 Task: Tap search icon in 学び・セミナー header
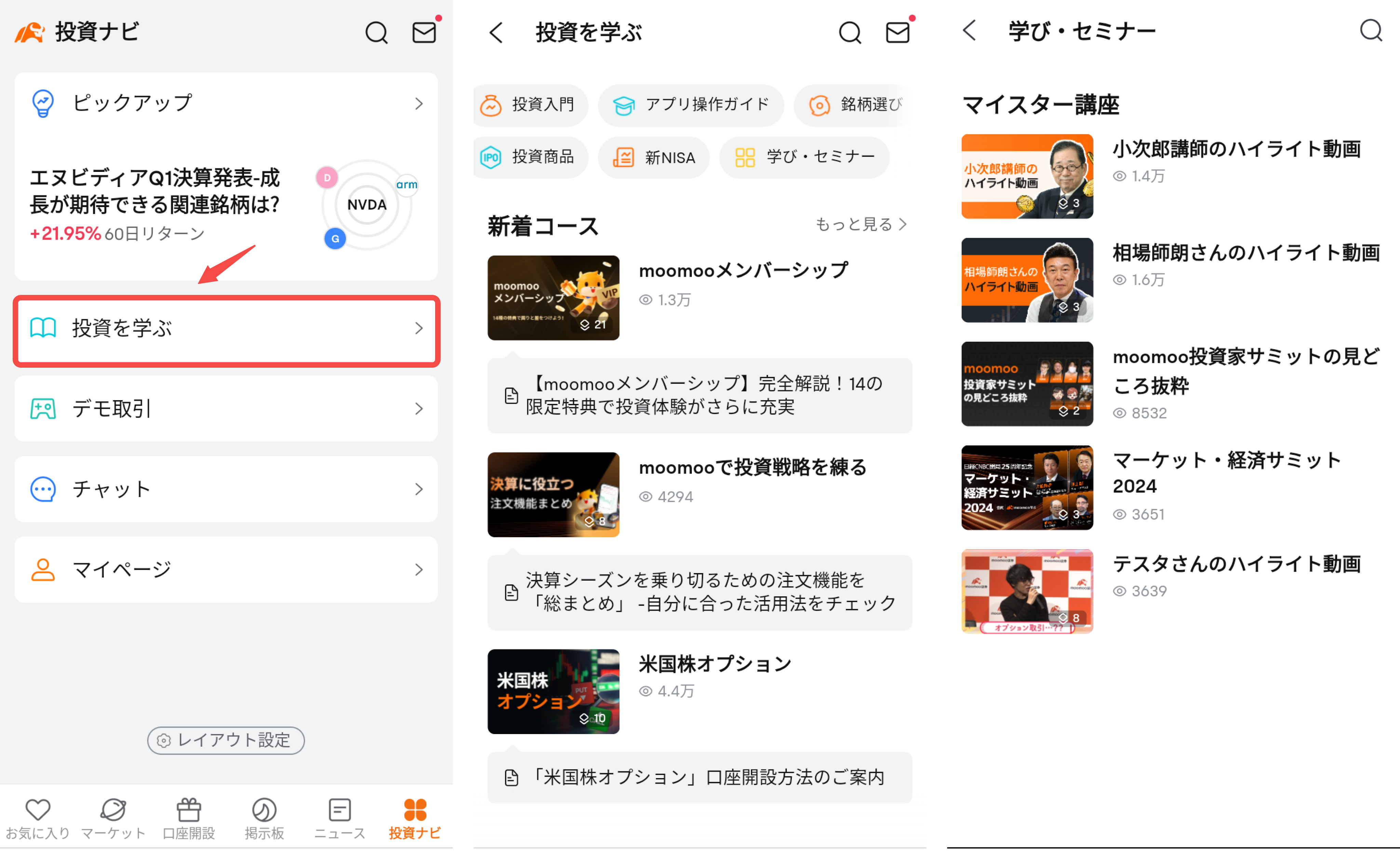click(1371, 30)
